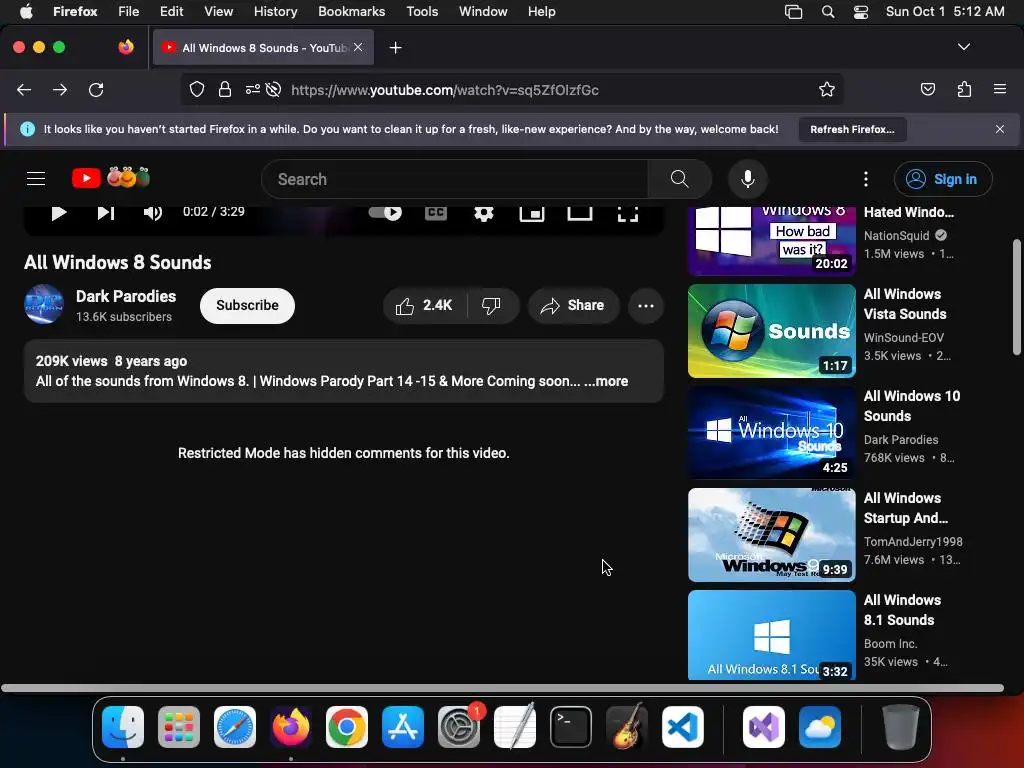Subscribe to Dark Parodies
This screenshot has width=1024, height=768.
pos(248,306)
